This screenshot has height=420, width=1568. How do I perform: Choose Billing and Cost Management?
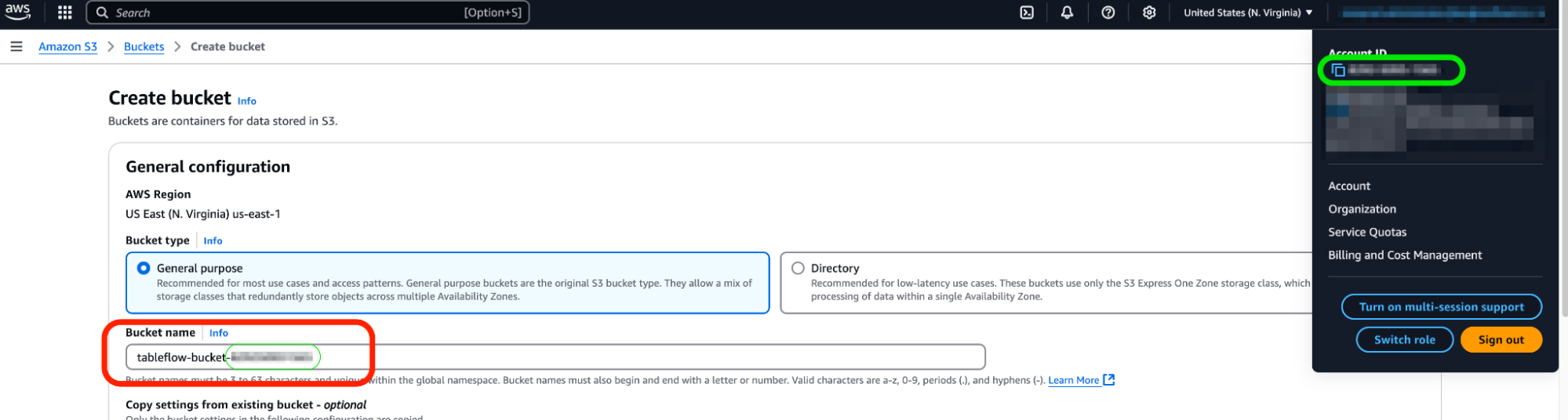1405,255
